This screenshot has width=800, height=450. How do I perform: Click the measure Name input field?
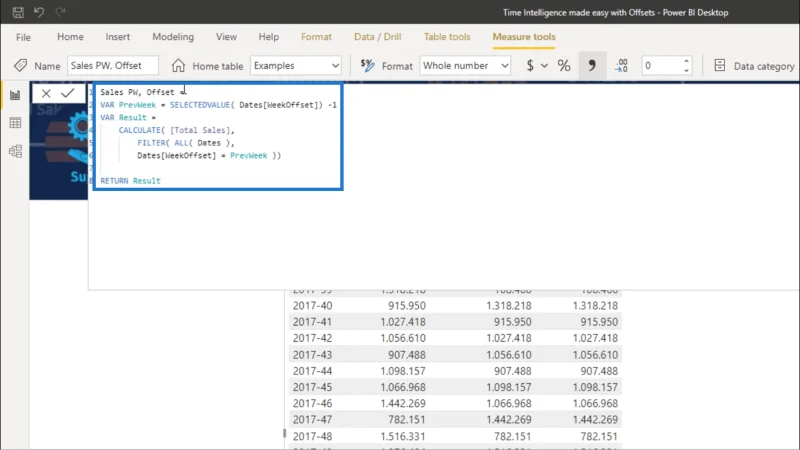(113, 66)
